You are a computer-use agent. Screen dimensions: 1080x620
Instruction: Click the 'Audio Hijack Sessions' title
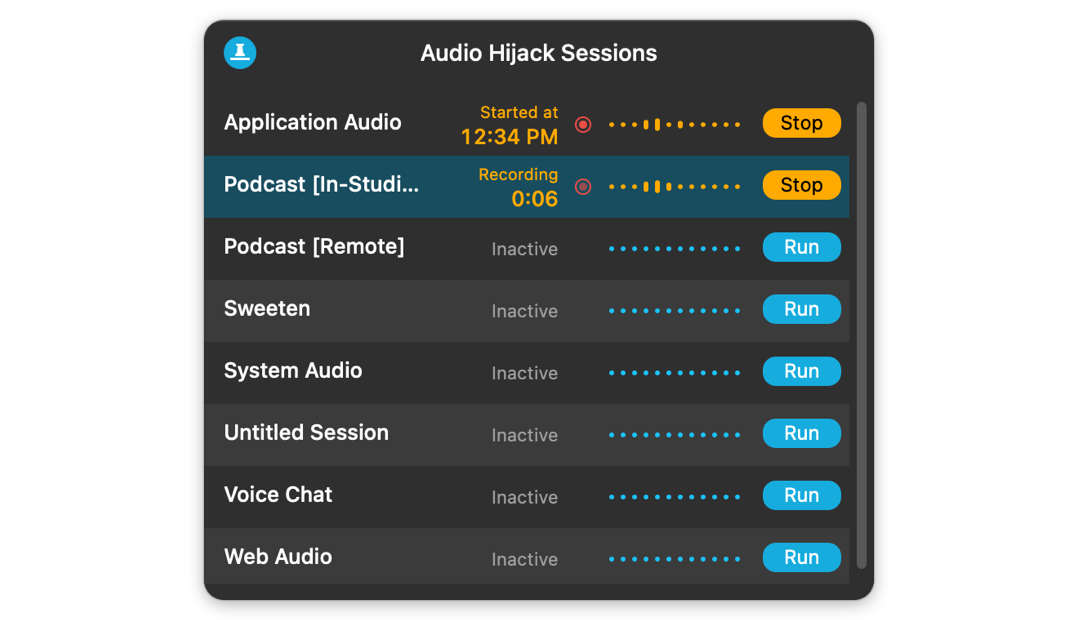(x=539, y=53)
